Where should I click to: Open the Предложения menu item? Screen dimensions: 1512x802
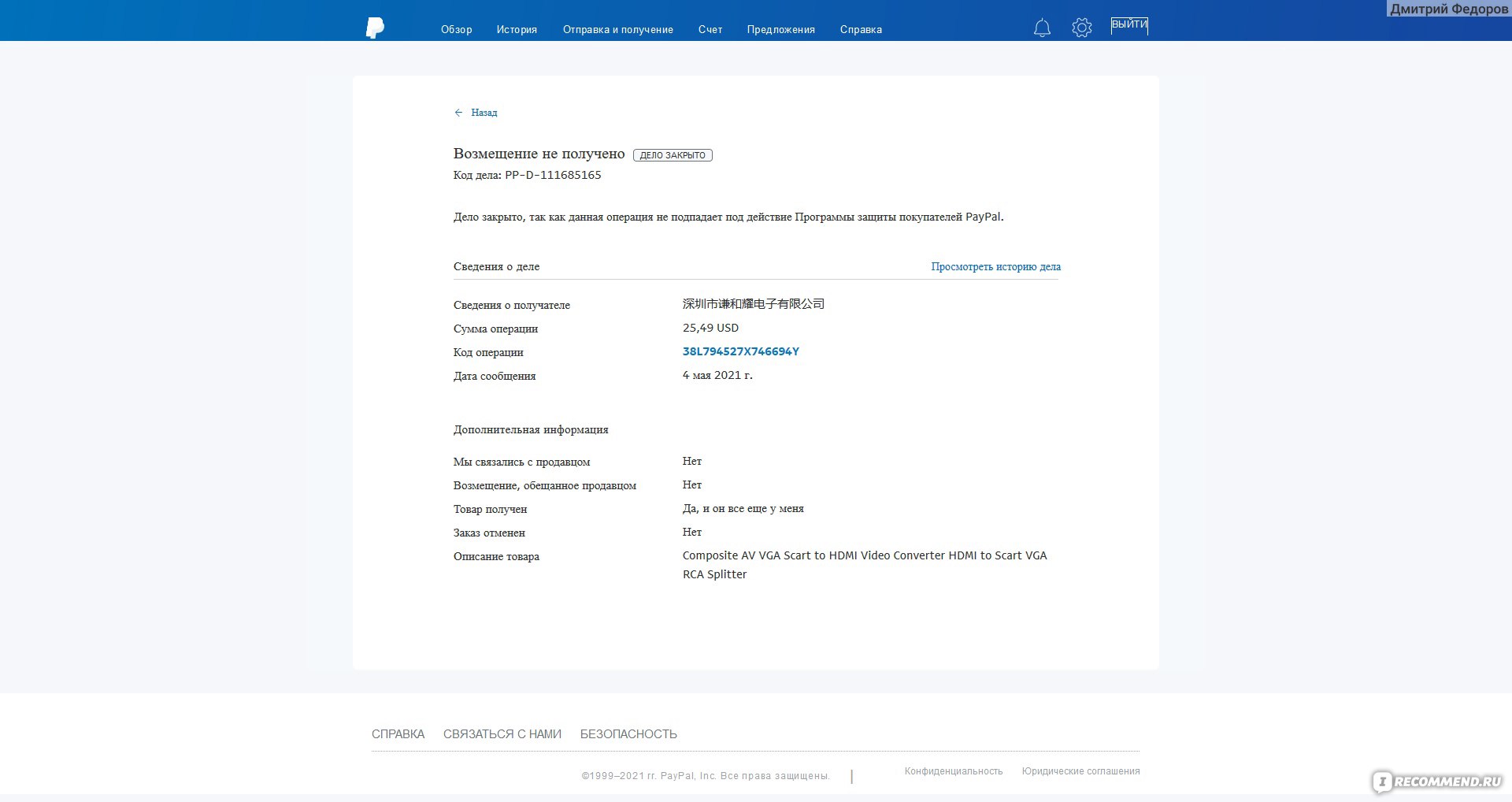coord(781,29)
